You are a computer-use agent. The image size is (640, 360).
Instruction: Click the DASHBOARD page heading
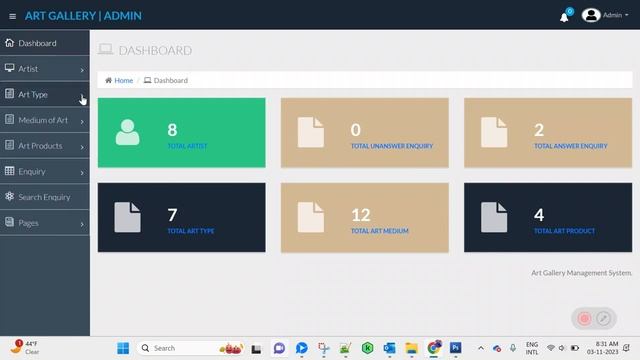tap(155, 51)
